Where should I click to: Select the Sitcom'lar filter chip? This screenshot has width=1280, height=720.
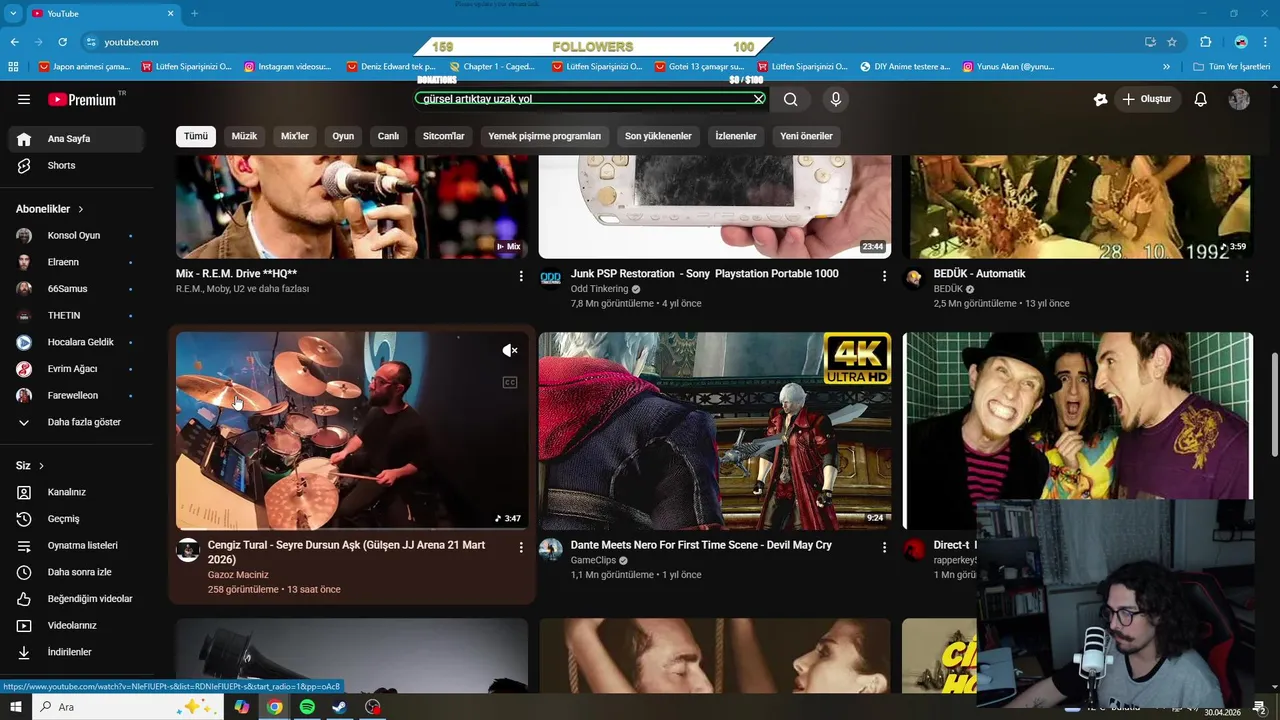[444, 136]
